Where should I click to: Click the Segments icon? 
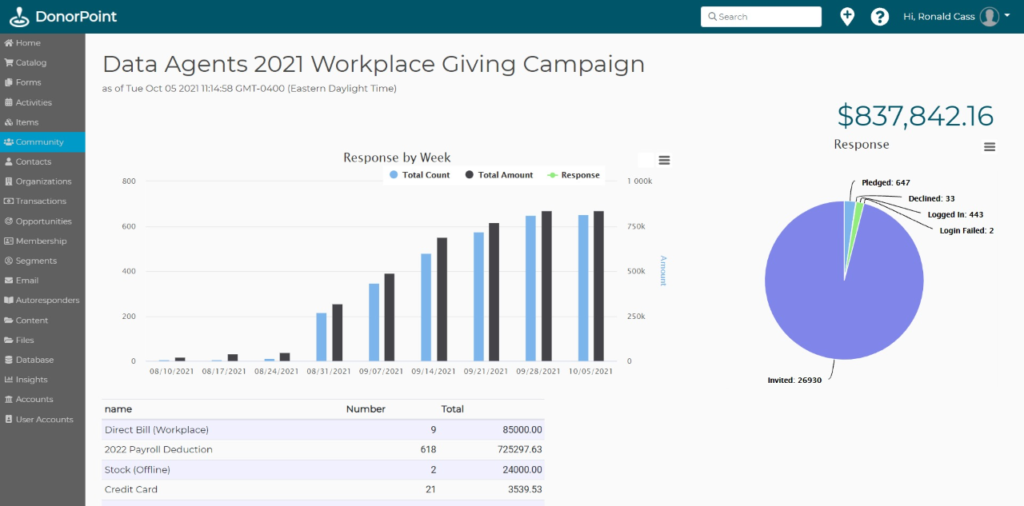point(8,261)
